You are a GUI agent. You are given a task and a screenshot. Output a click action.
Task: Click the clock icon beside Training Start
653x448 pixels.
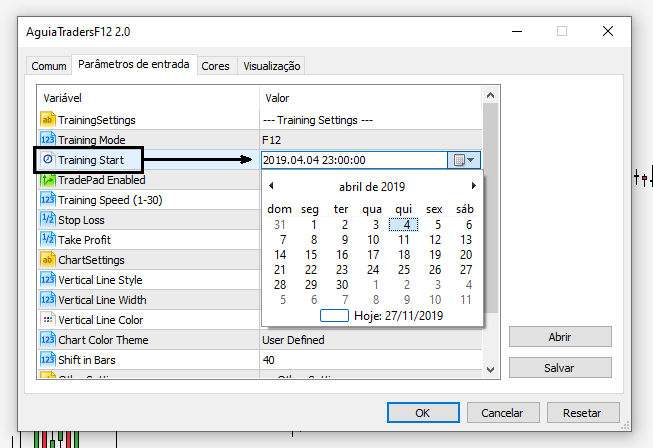[x=48, y=159]
